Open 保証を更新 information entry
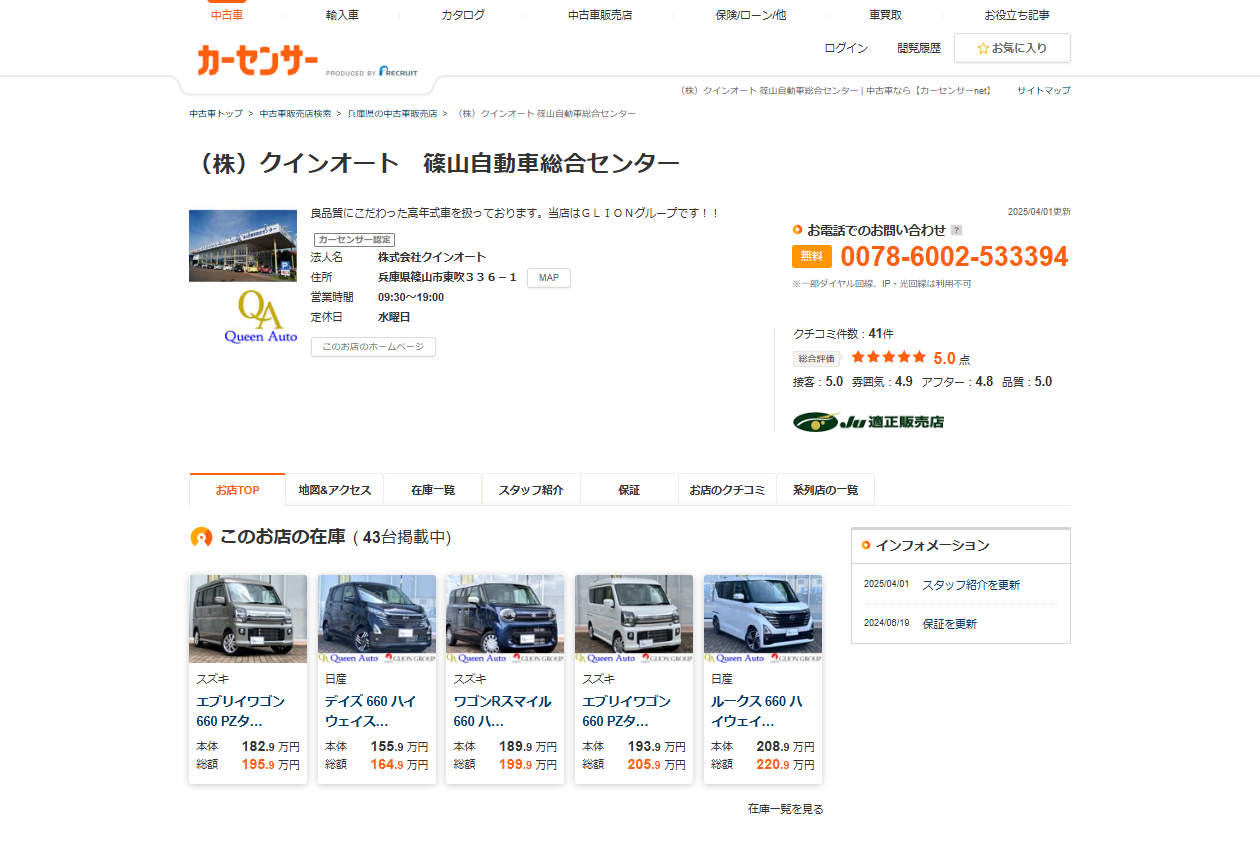The width and height of the screenshot is (1260, 856). pos(949,624)
